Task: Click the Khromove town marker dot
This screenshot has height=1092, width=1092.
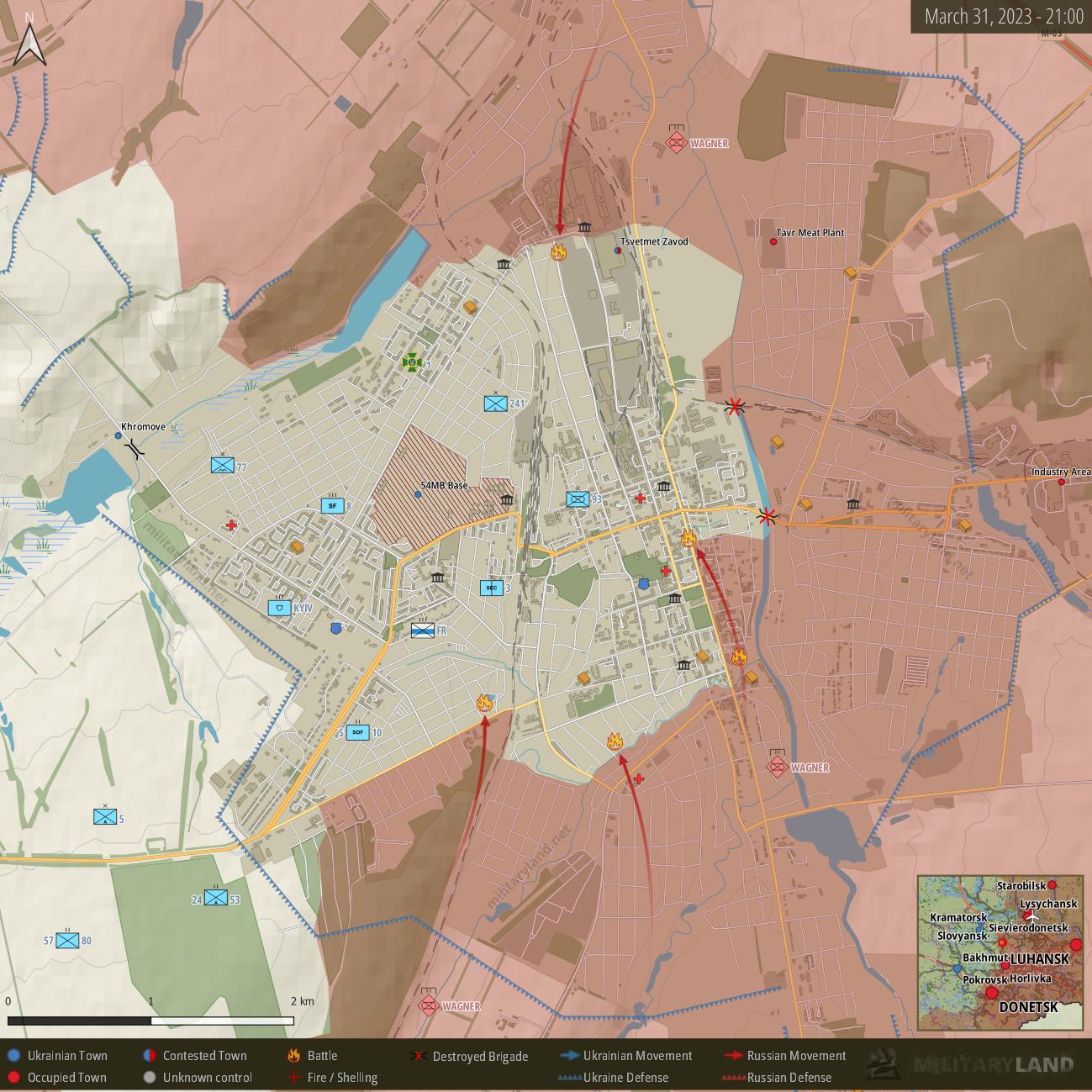Action: [118, 435]
